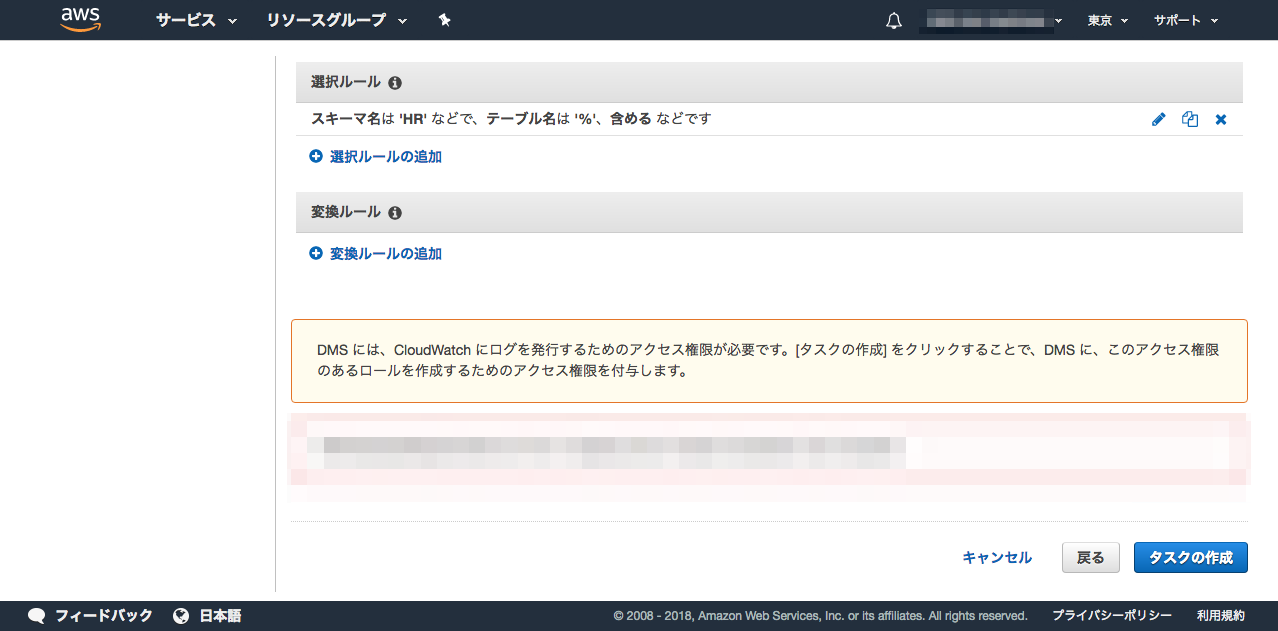The height and width of the screenshot is (631, 1278).
Task: Open the notifications bell
Action: click(894, 21)
